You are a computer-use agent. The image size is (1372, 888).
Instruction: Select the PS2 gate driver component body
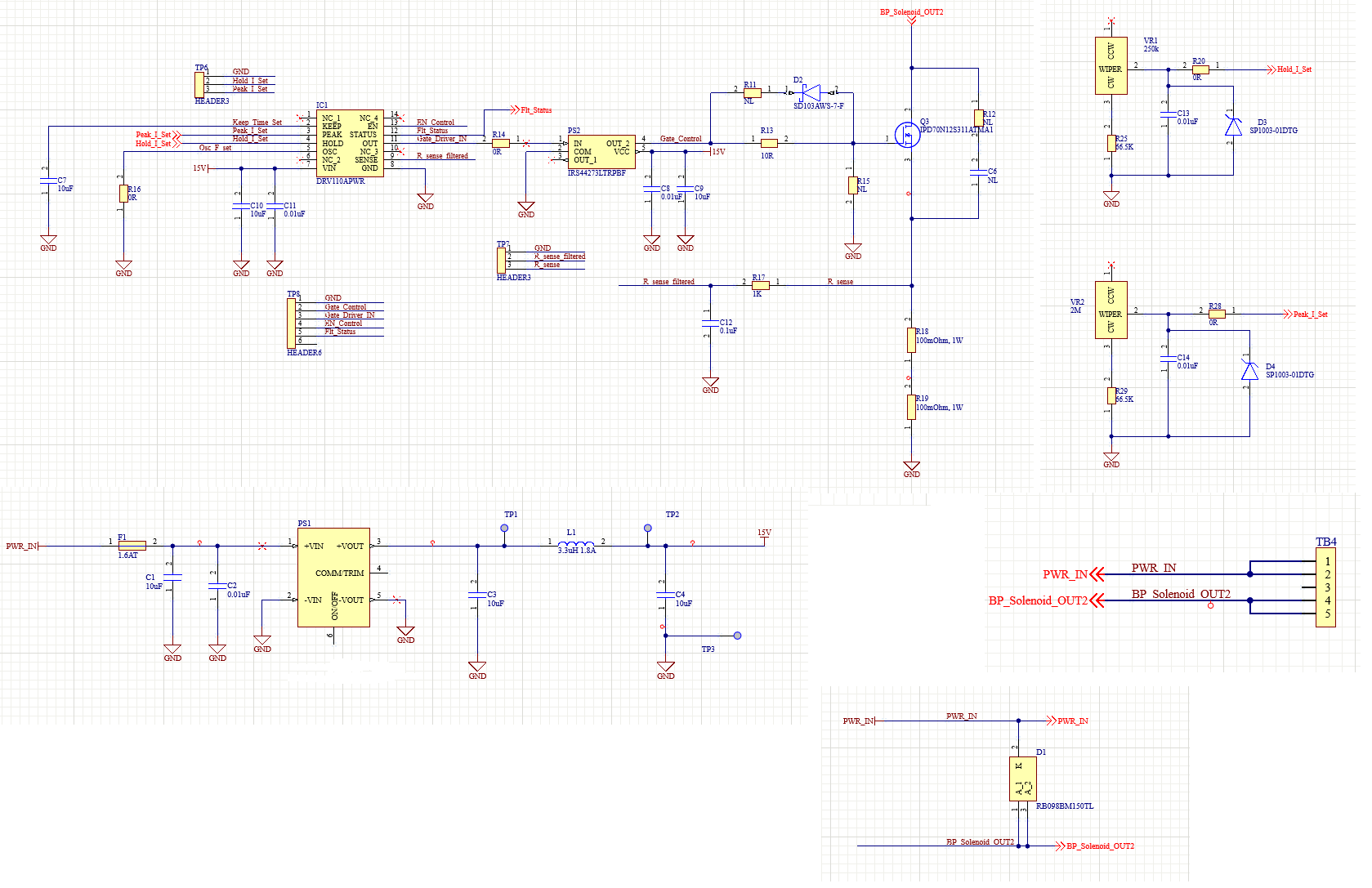click(x=601, y=152)
